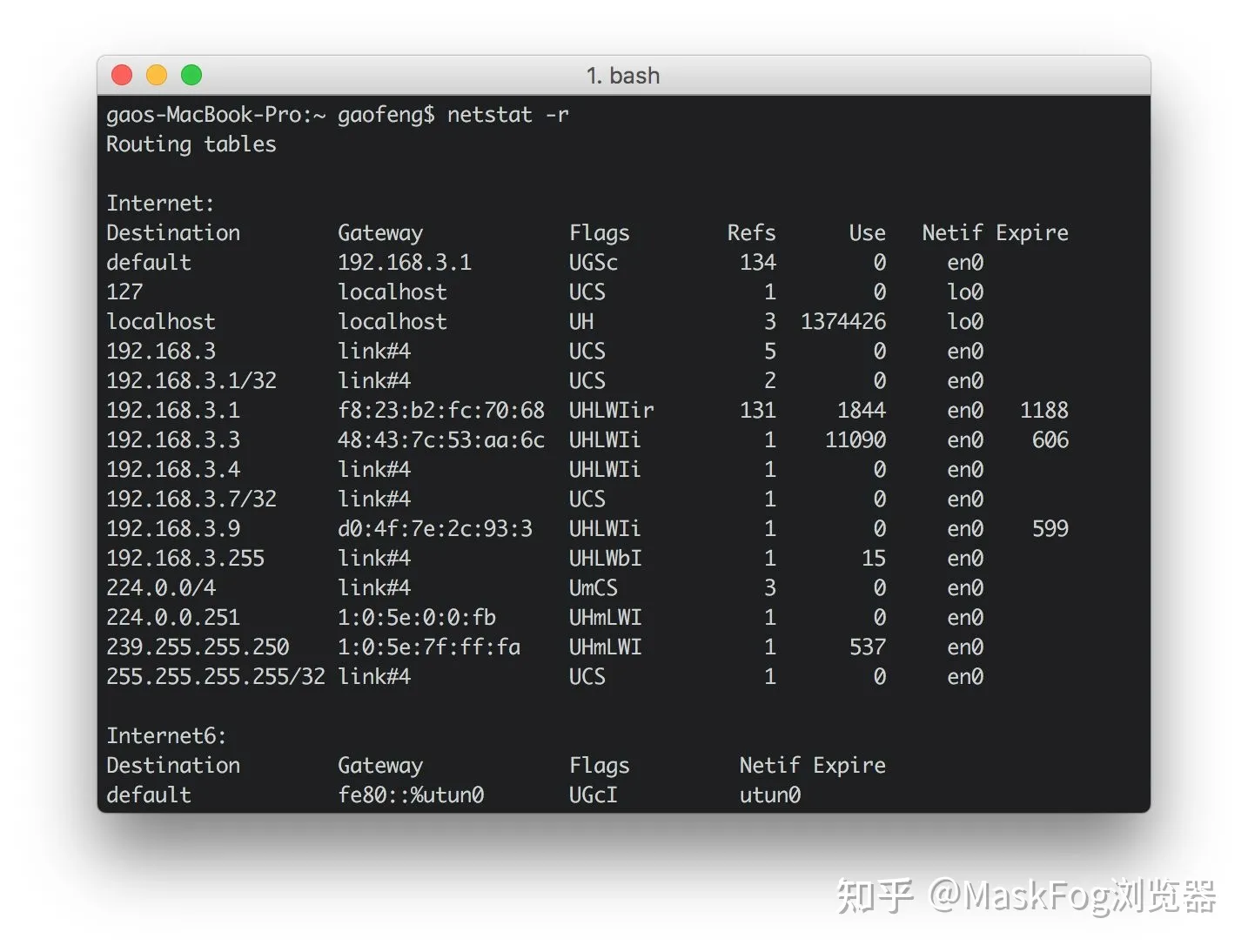This screenshot has width=1248, height=952.
Task: Select MAC address f8:23:b2:fc:70:68
Action: (441, 411)
